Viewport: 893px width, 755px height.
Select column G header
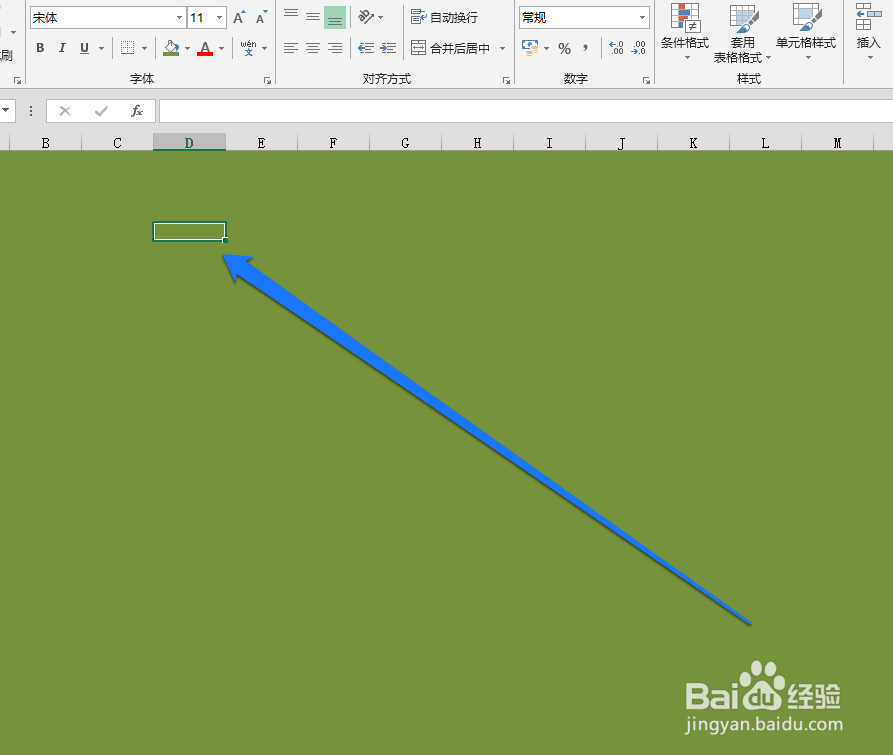[405, 143]
